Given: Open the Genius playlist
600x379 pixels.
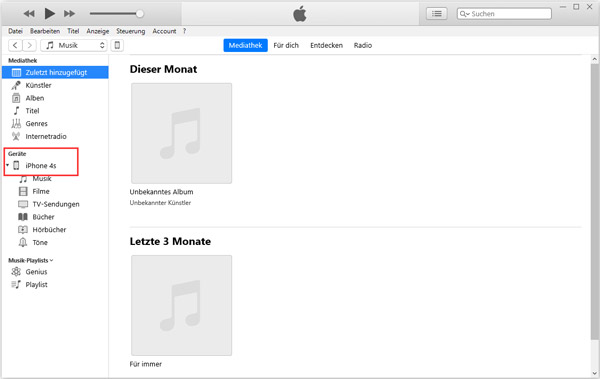Looking at the screenshot, I should point(36,272).
